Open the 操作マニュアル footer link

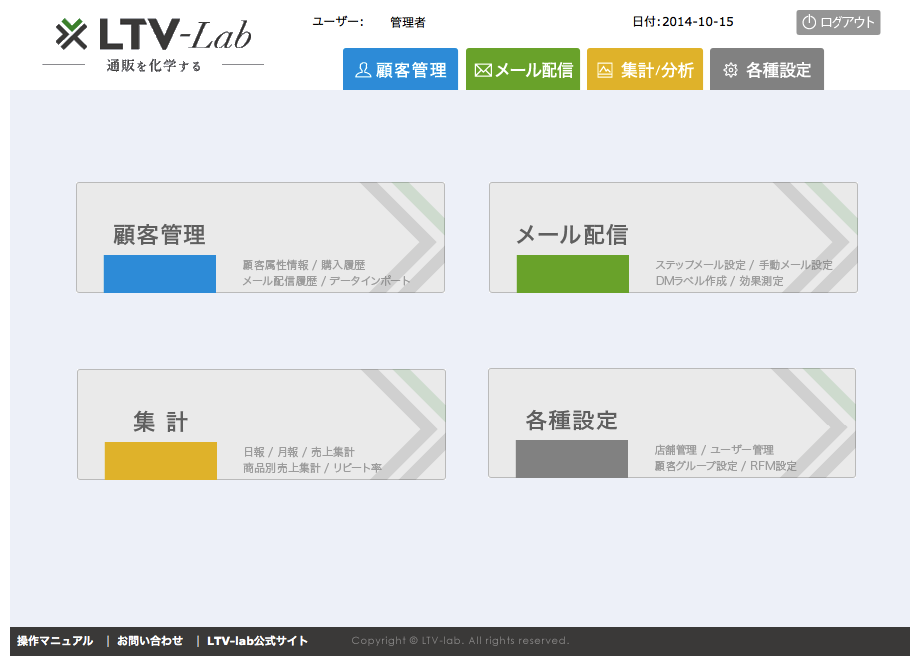55,641
